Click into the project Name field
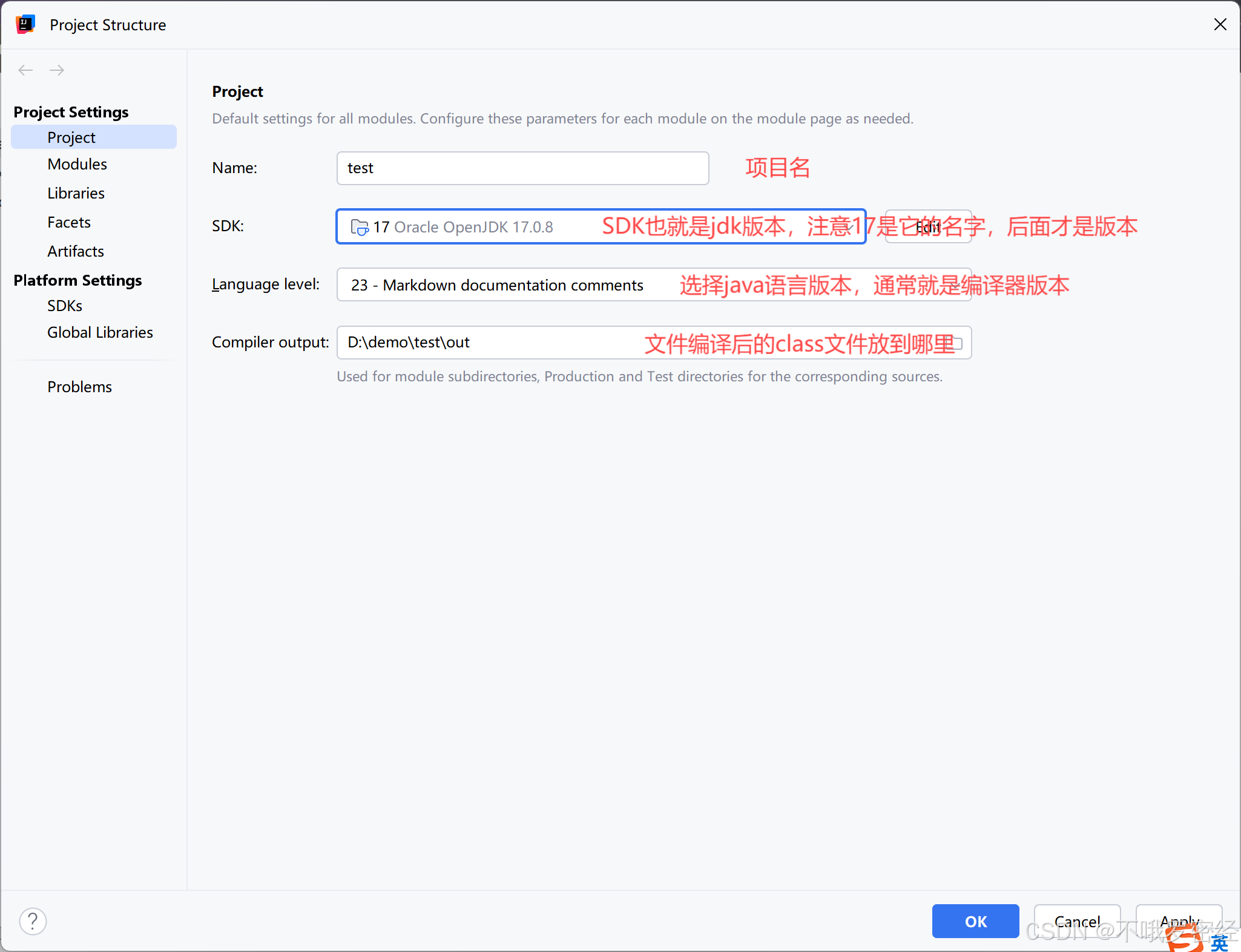The height and width of the screenshot is (952, 1241). click(522, 168)
